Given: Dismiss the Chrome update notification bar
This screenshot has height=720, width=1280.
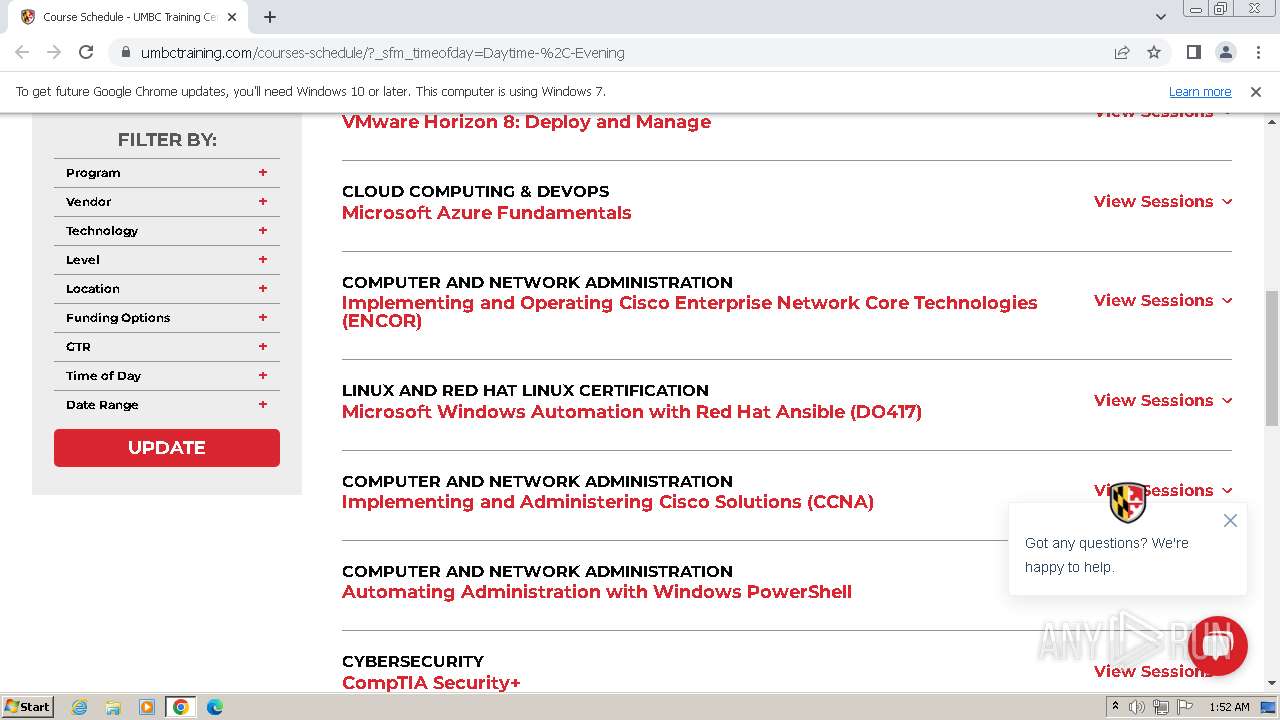Looking at the screenshot, I should pos(1256,91).
